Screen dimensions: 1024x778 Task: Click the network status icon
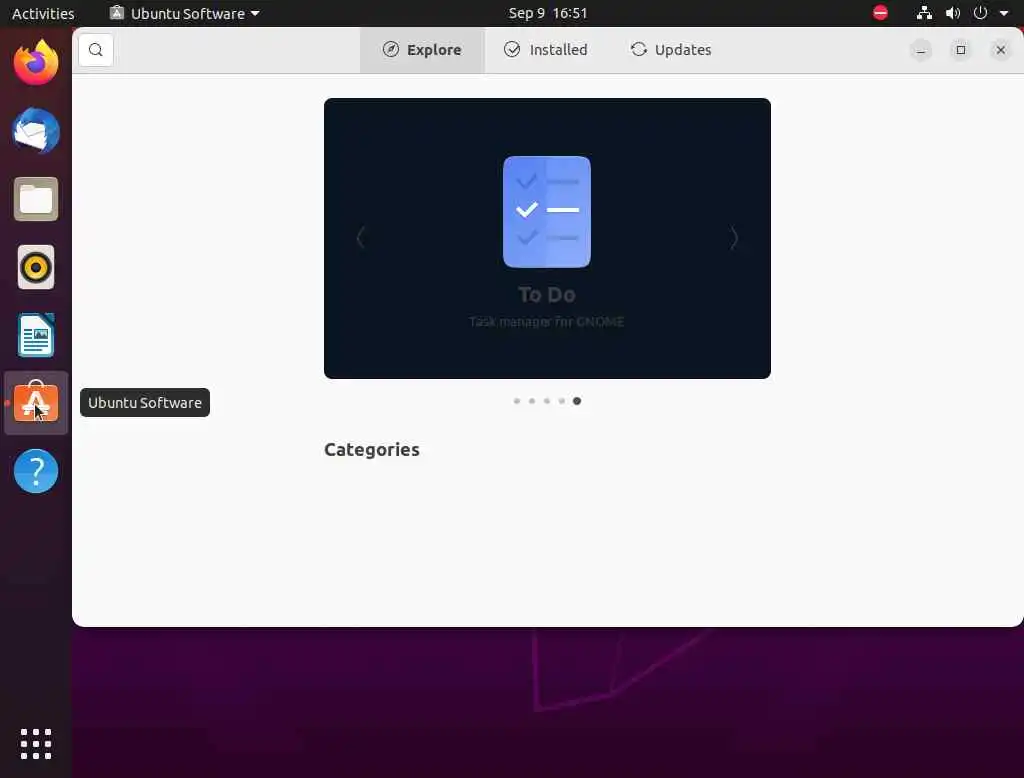pyautogui.click(x=924, y=13)
